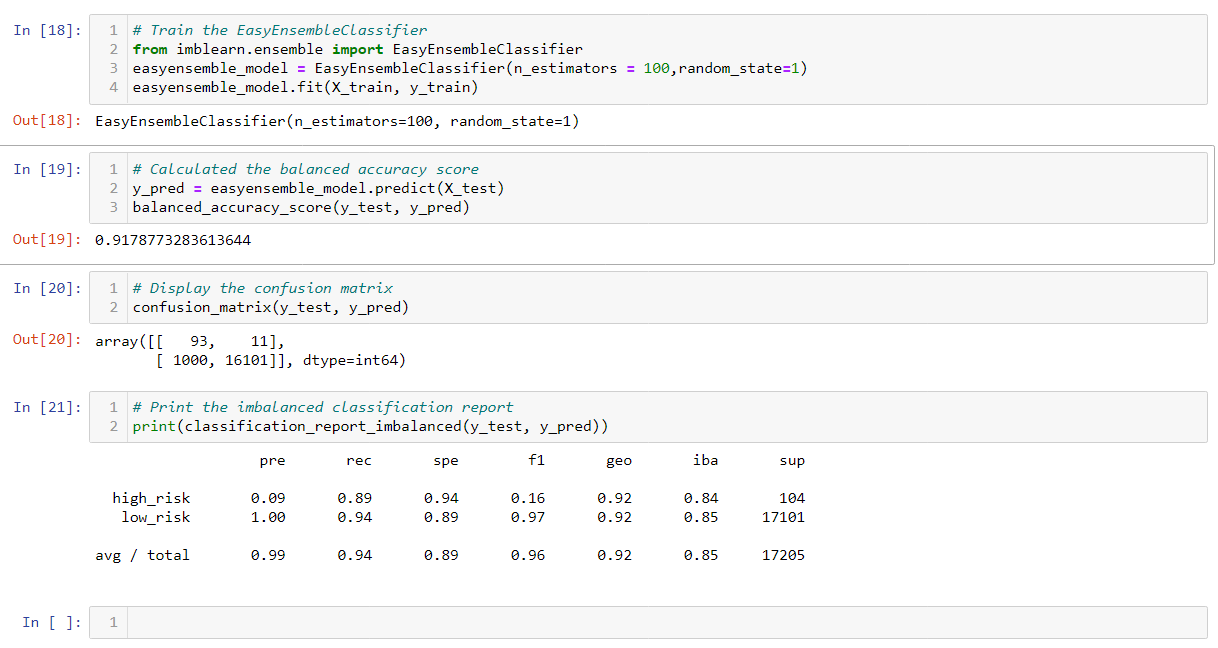Click the Out[20] output prompt
The width and height of the screenshot is (1218, 648).
click(x=47, y=340)
